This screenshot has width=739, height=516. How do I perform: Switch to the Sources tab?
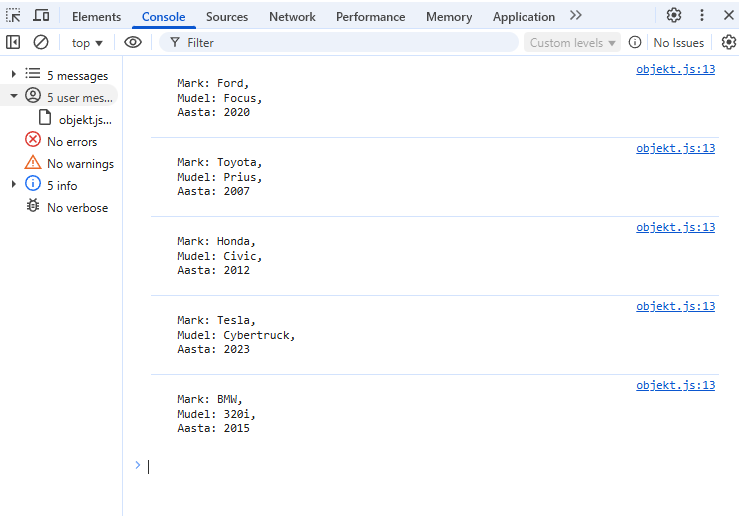click(227, 17)
